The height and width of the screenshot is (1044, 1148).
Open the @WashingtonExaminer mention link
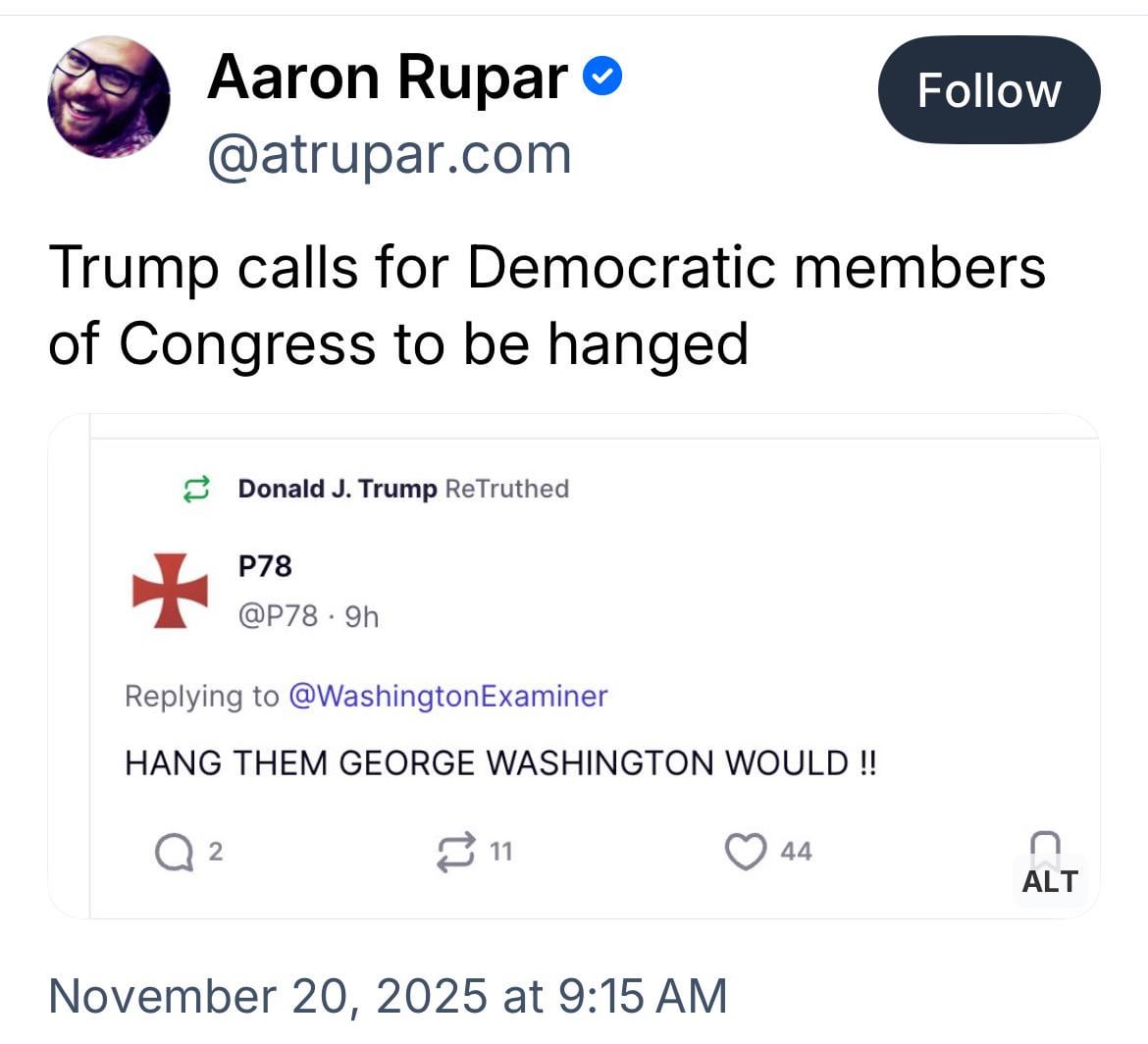447,696
